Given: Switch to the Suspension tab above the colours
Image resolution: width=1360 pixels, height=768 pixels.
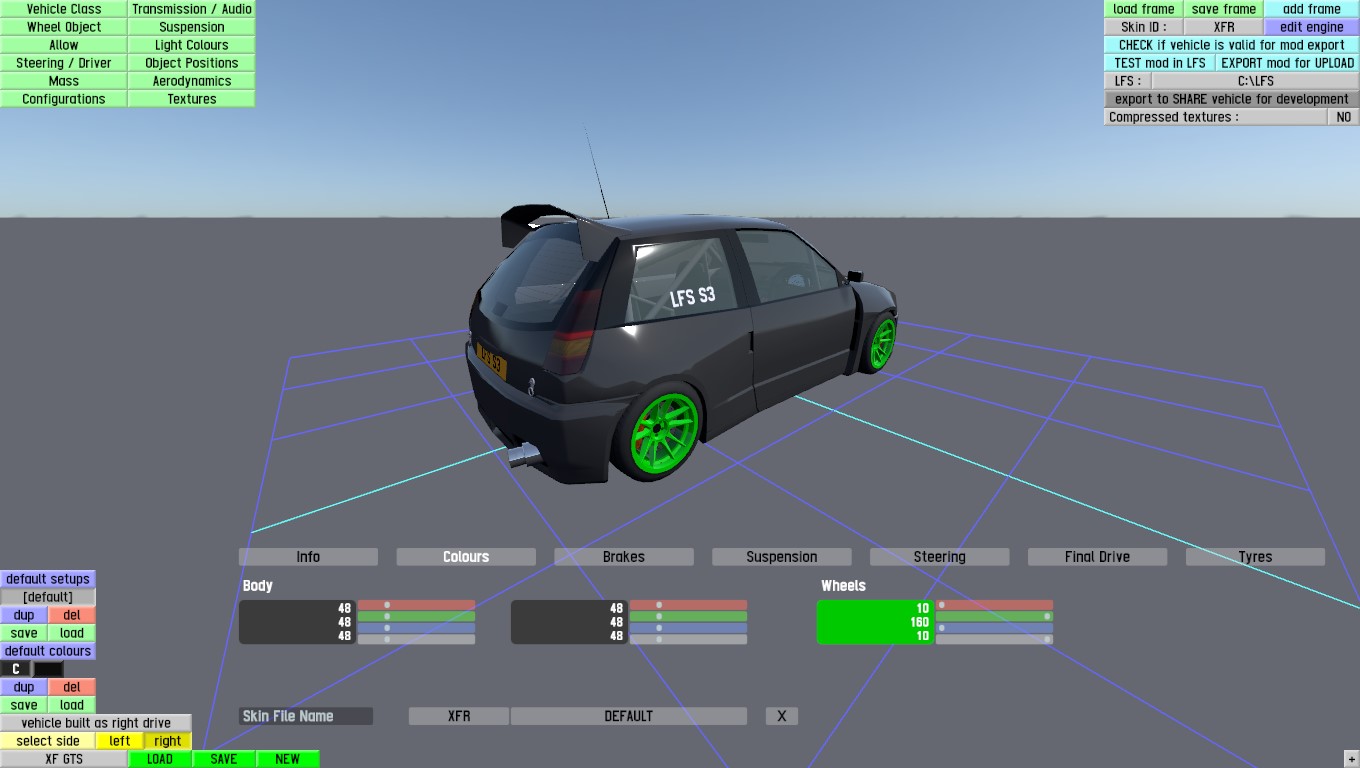Looking at the screenshot, I should point(782,557).
